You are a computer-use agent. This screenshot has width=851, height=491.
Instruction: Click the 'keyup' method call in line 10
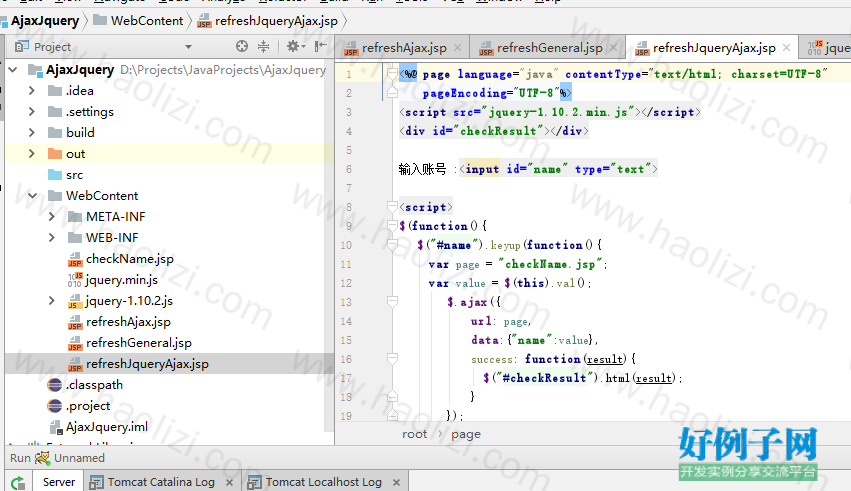pos(505,245)
